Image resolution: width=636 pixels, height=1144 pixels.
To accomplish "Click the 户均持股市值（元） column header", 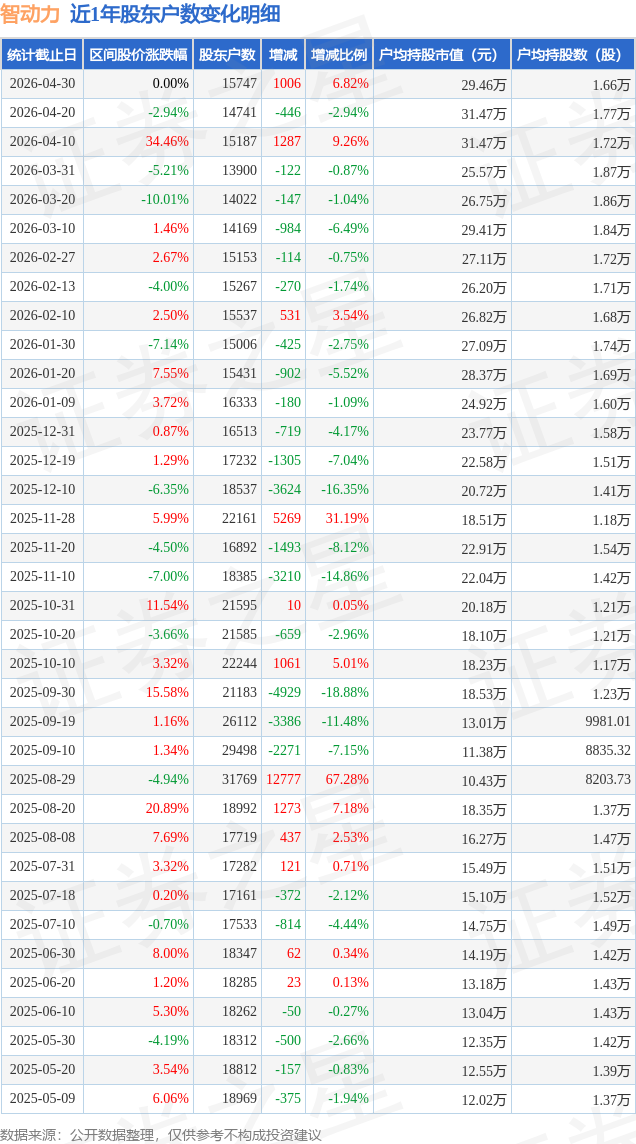I will pyautogui.click(x=442, y=55).
